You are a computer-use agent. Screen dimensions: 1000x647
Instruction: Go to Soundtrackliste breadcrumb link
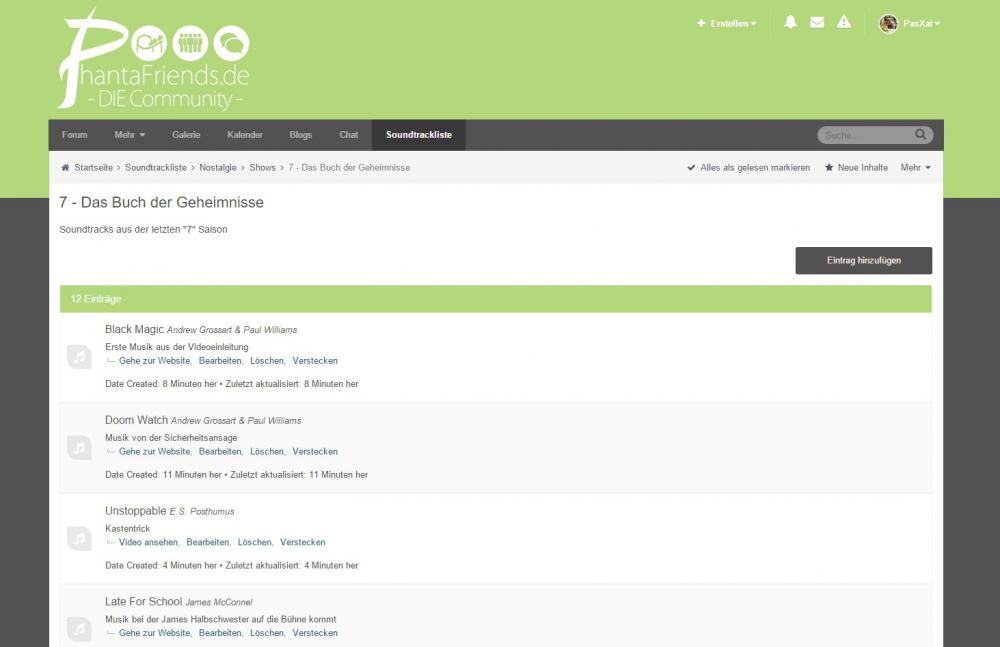coord(156,168)
